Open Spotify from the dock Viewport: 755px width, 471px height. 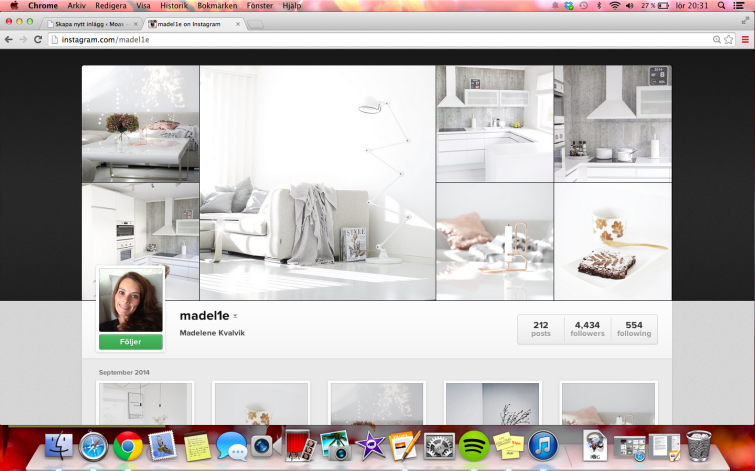point(474,446)
